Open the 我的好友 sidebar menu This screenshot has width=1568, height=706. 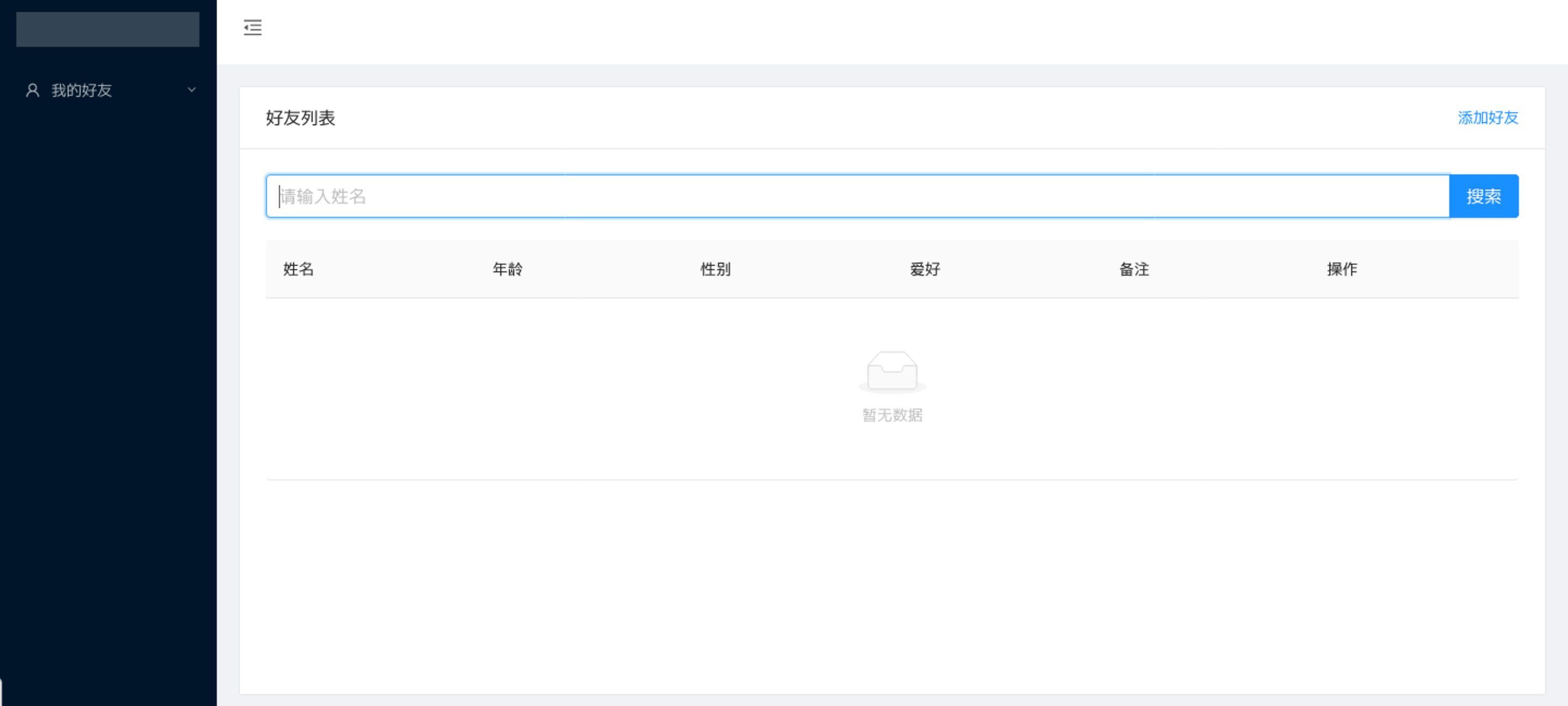point(82,90)
